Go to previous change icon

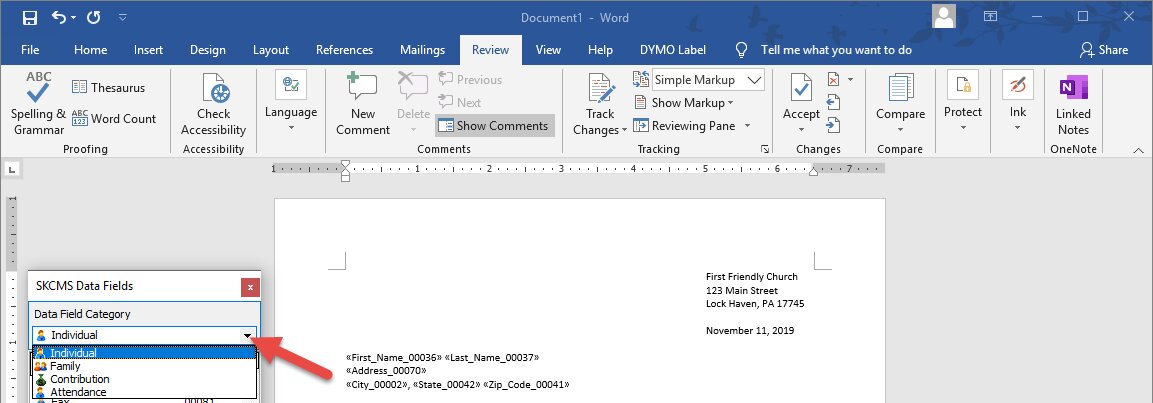(x=834, y=102)
